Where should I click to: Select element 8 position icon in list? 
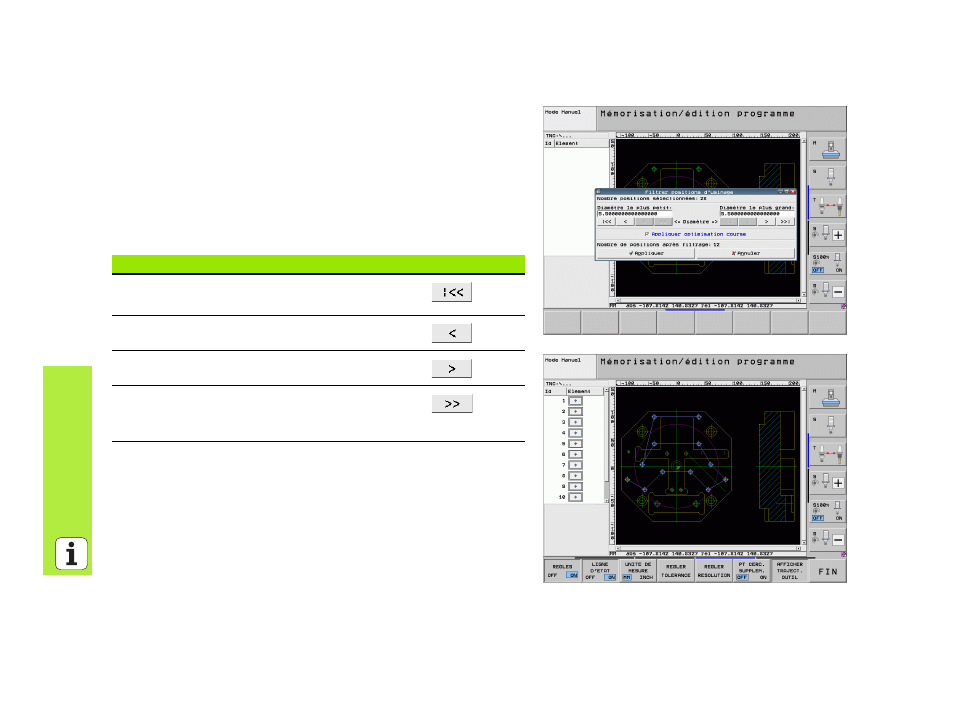[575, 476]
